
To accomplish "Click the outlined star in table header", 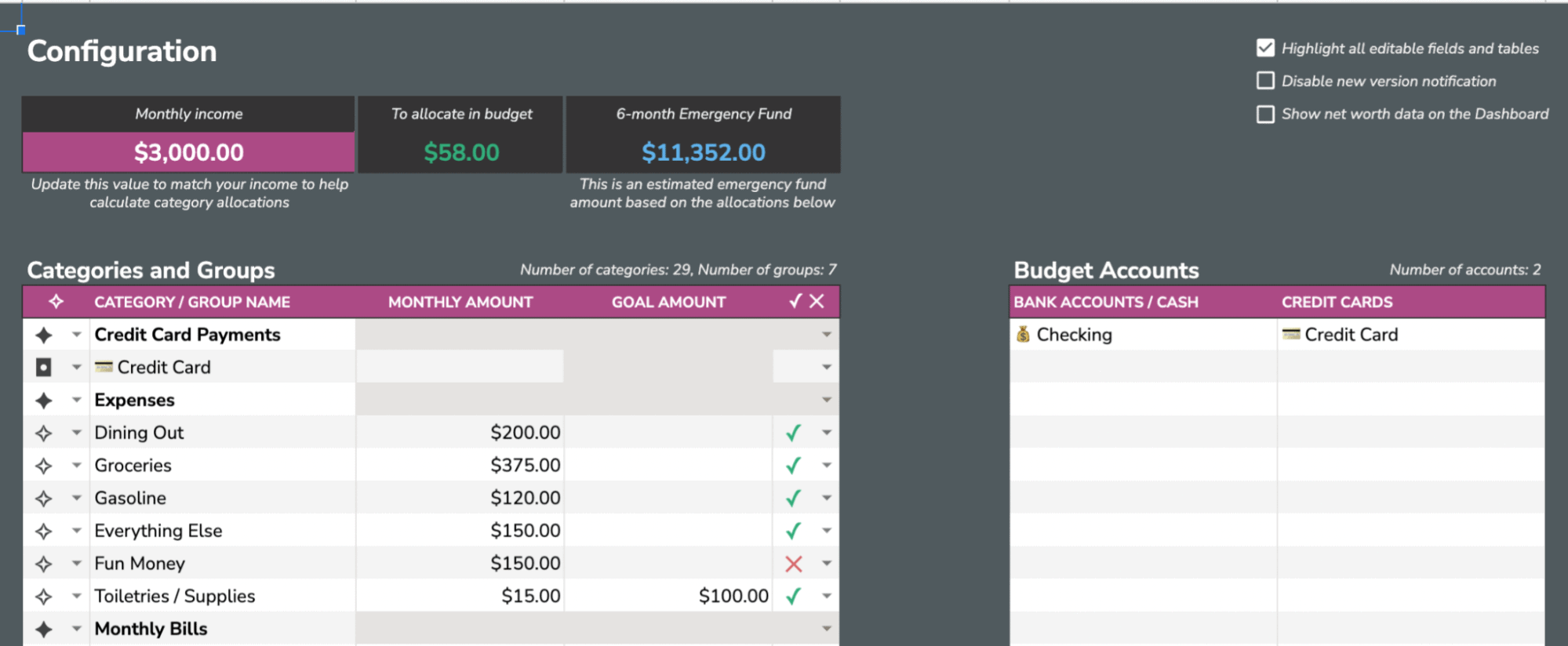I will [56, 302].
